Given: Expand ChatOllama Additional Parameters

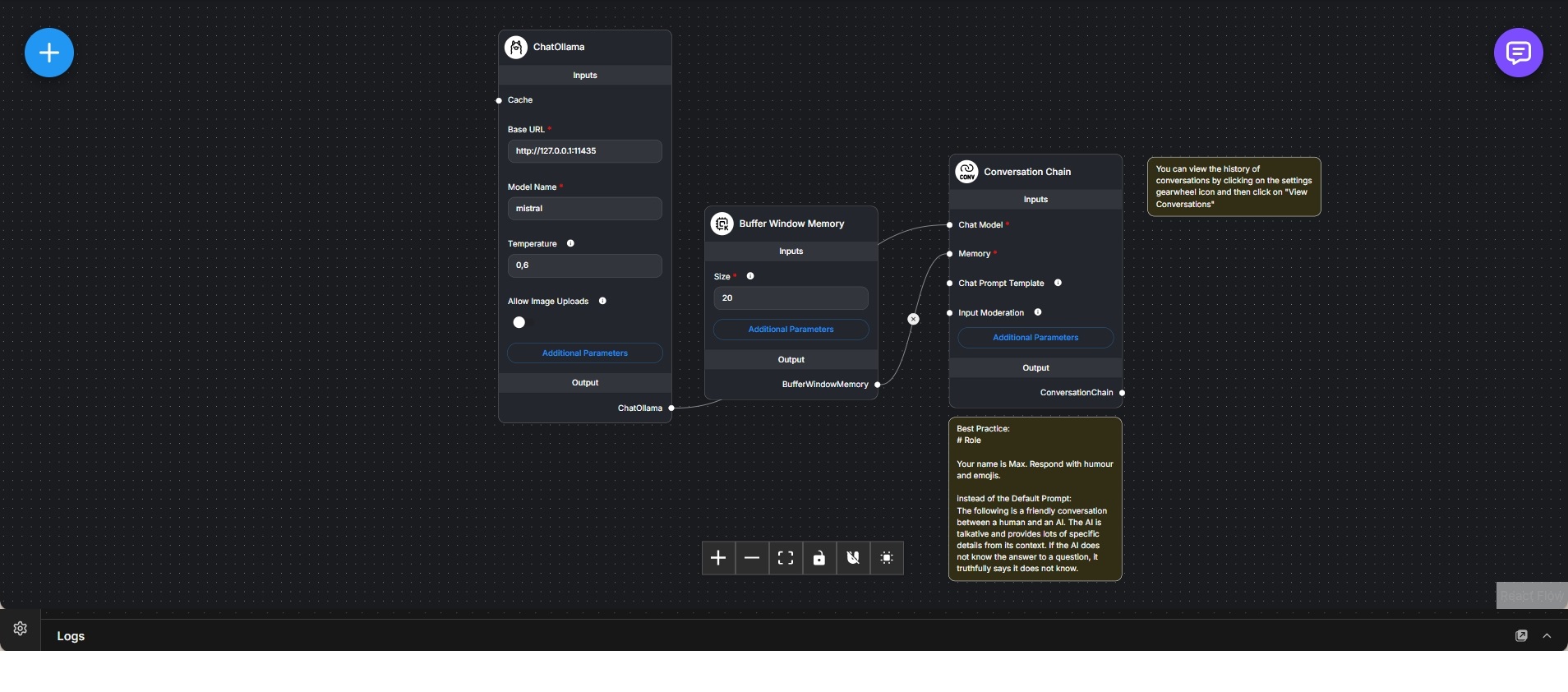Looking at the screenshot, I should (585, 353).
